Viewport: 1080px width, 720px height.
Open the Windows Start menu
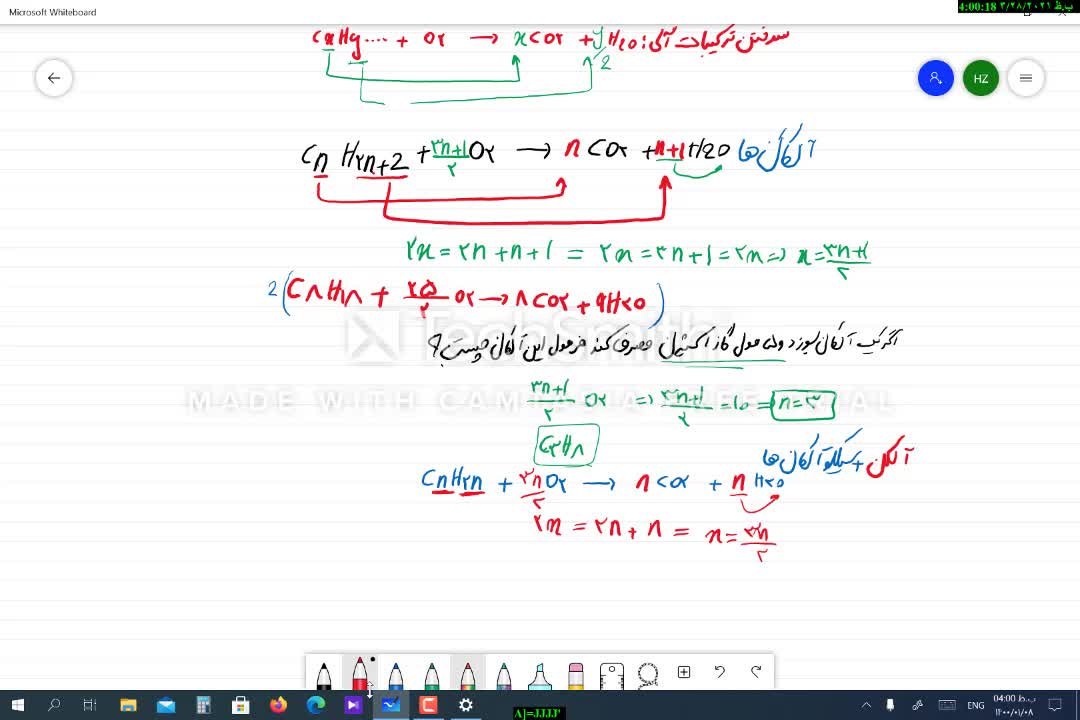tap(18, 705)
